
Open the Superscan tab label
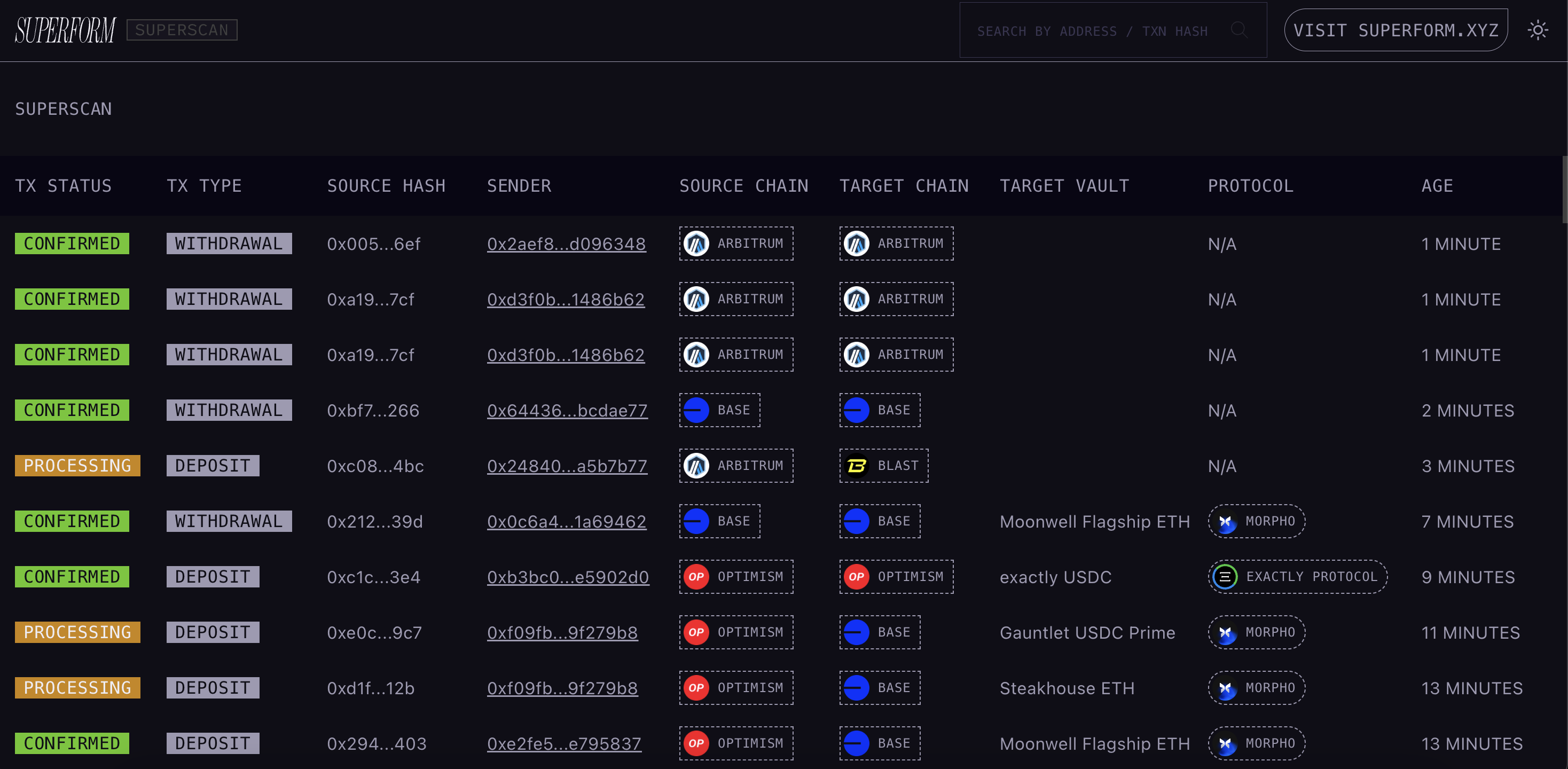tap(182, 30)
